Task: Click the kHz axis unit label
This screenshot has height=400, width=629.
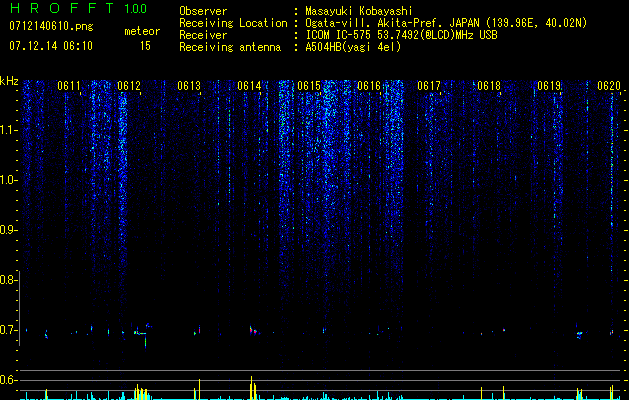Action: (x=9, y=81)
